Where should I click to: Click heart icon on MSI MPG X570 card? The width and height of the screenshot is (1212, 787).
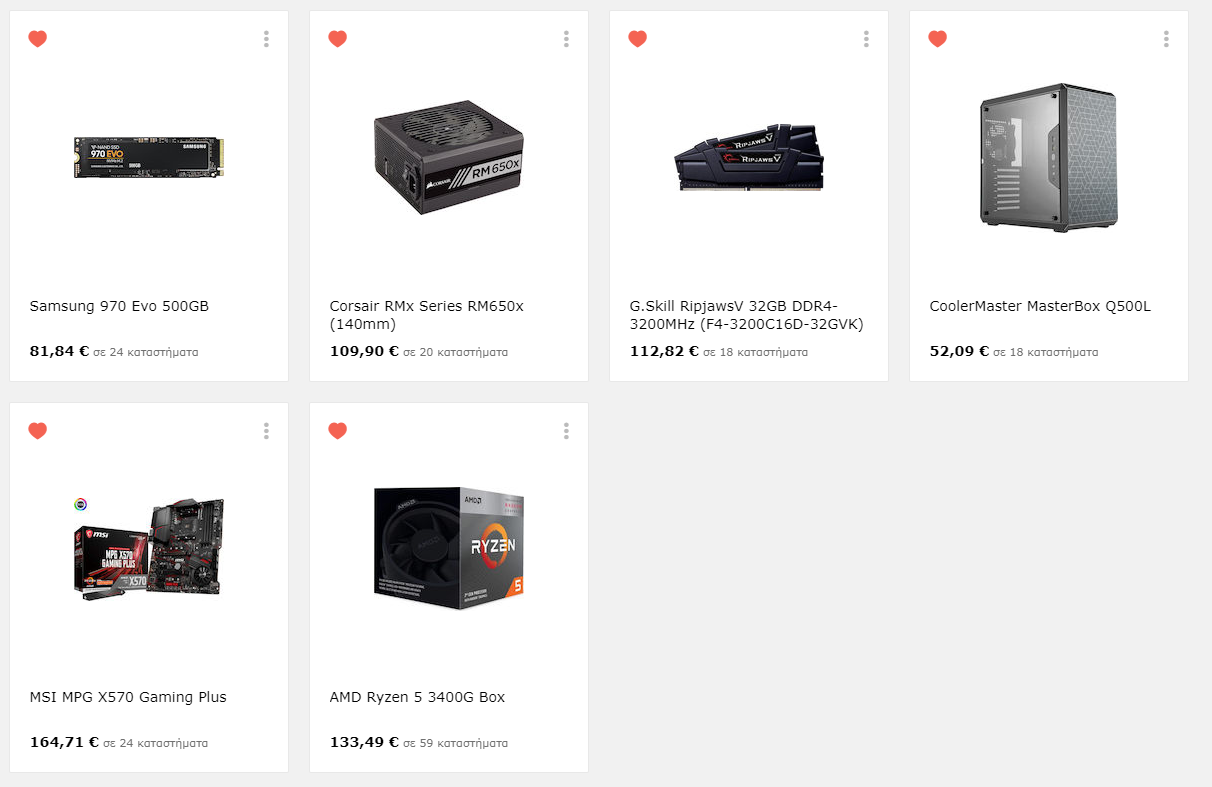[37, 431]
